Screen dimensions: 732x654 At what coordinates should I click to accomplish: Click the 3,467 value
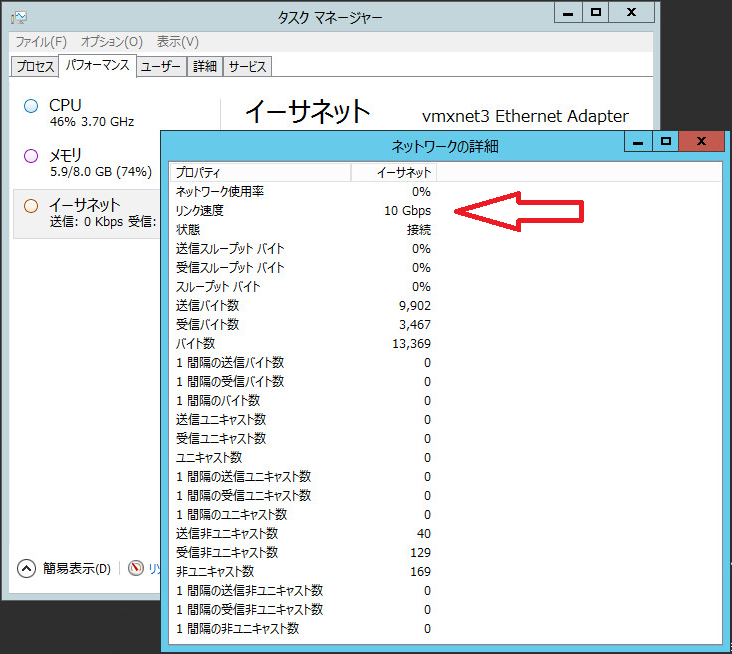tap(415, 325)
